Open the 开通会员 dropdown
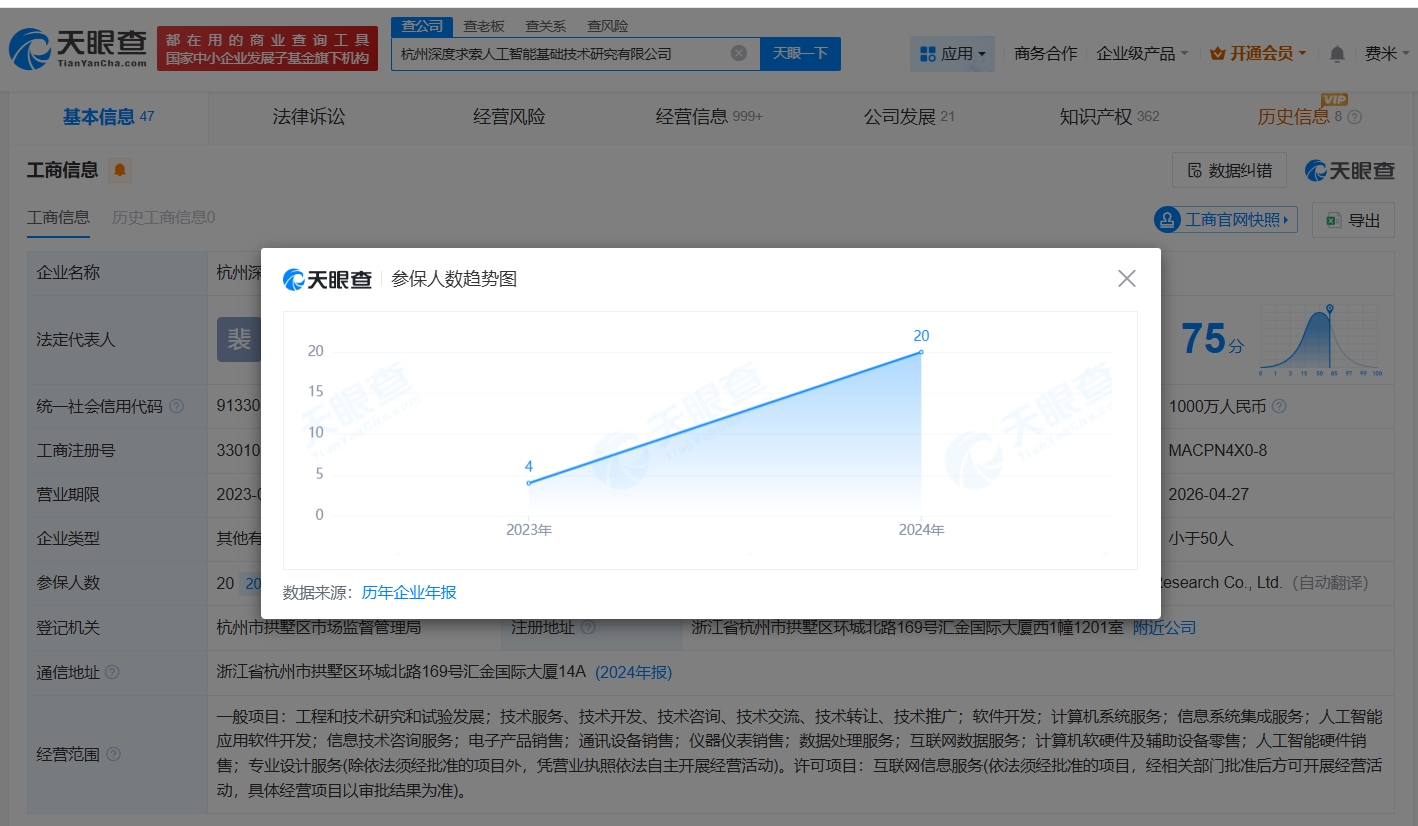Image resolution: width=1418 pixels, height=826 pixels. [x=1258, y=53]
